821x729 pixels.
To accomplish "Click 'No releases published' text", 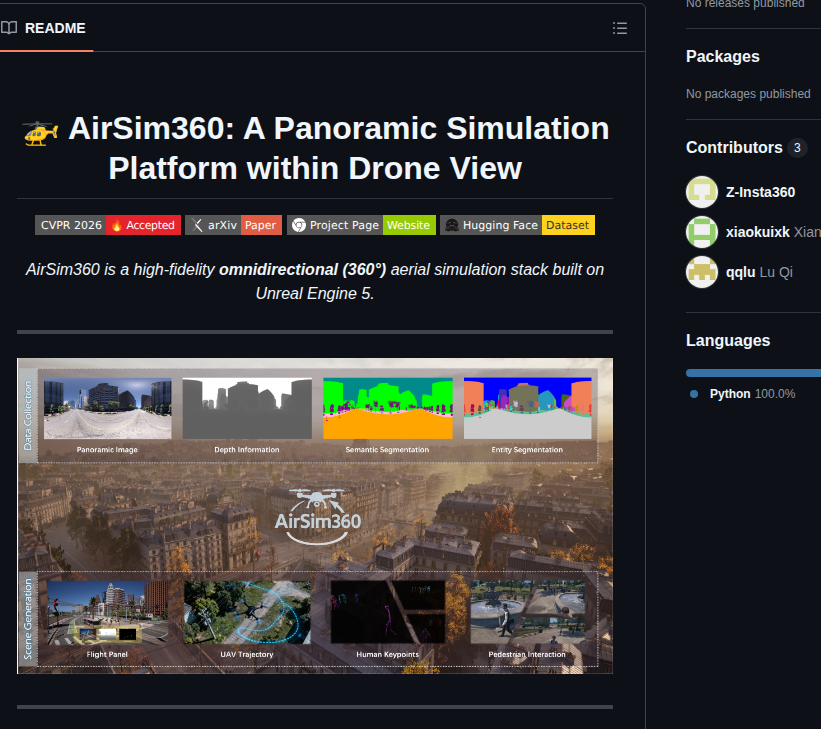I will pos(745,4).
